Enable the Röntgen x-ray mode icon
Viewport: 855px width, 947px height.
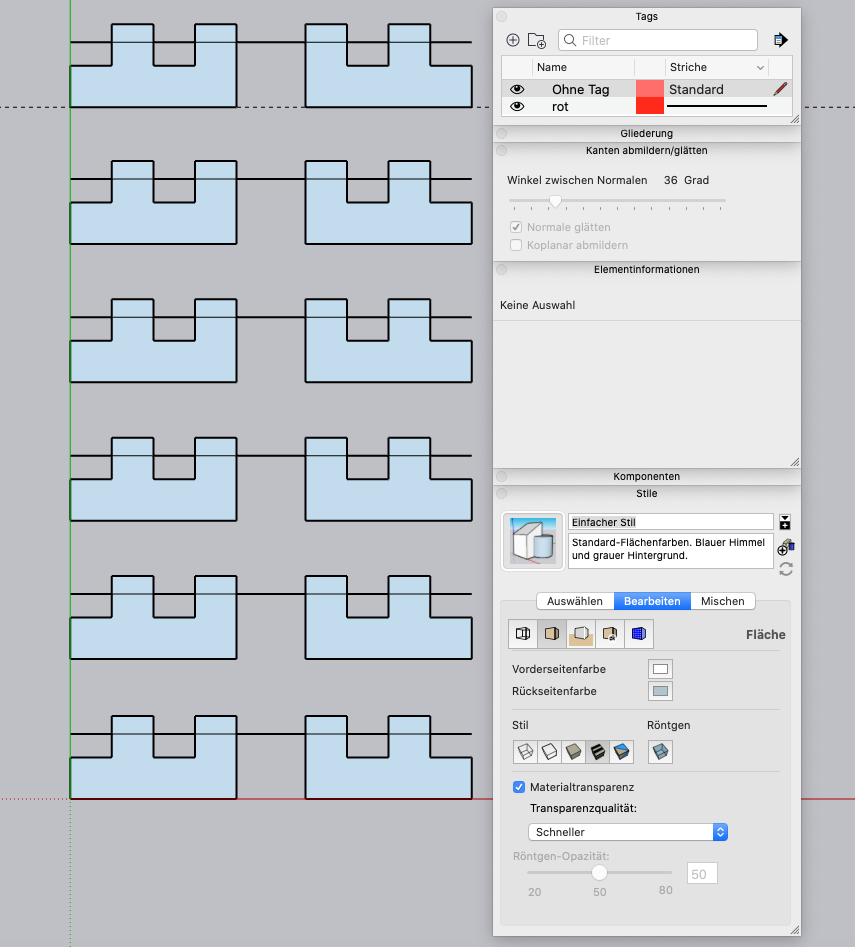[x=660, y=750]
